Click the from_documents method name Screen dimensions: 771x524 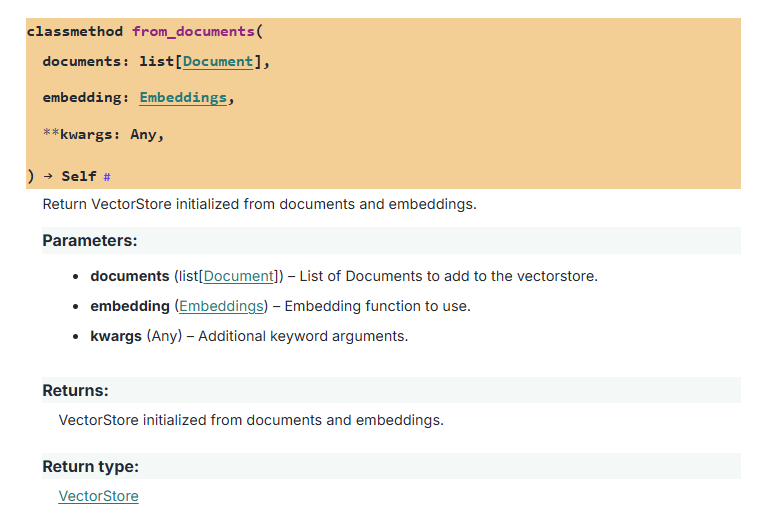(x=193, y=31)
